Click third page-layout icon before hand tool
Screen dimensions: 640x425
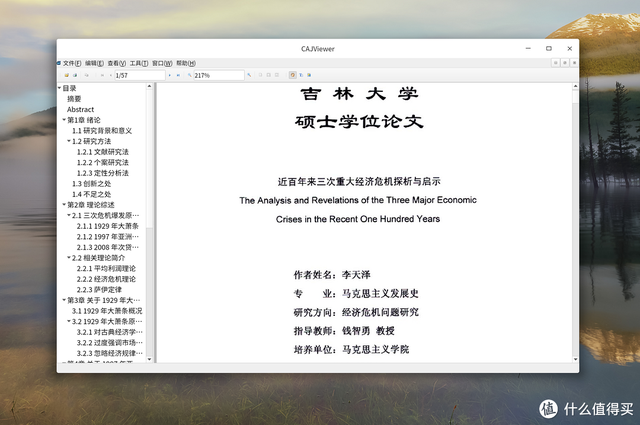tap(277, 75)
